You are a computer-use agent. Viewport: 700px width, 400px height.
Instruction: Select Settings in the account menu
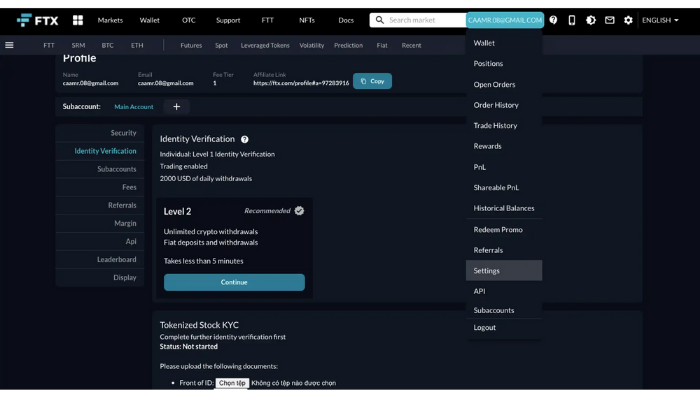(x=504, y=271)
